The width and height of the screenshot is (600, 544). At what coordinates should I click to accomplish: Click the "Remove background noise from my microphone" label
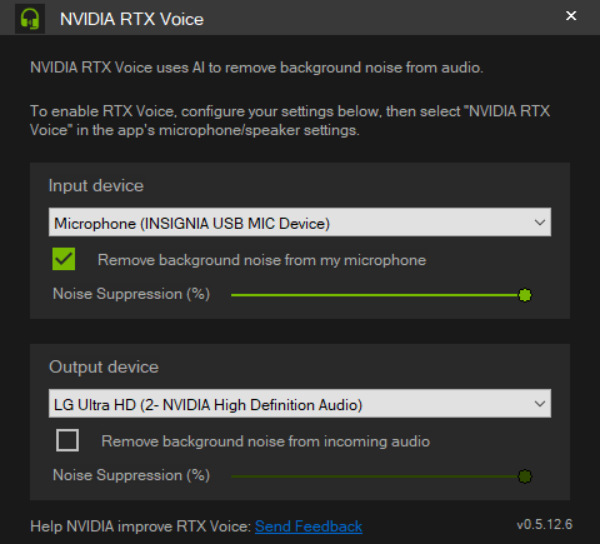[x=262, y=260]
